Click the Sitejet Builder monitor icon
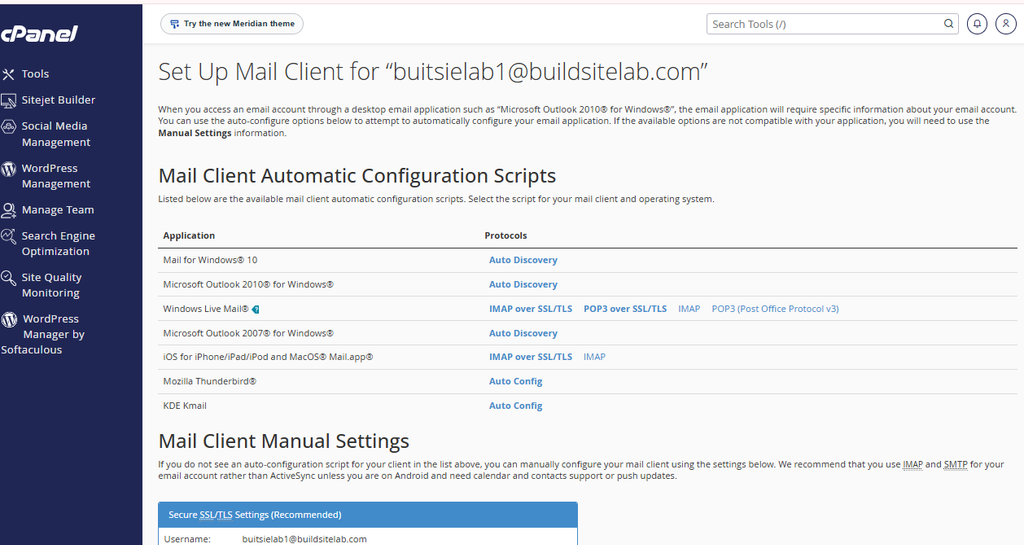This screenshot has height=545, width=1024. click(x=8, y=101)
